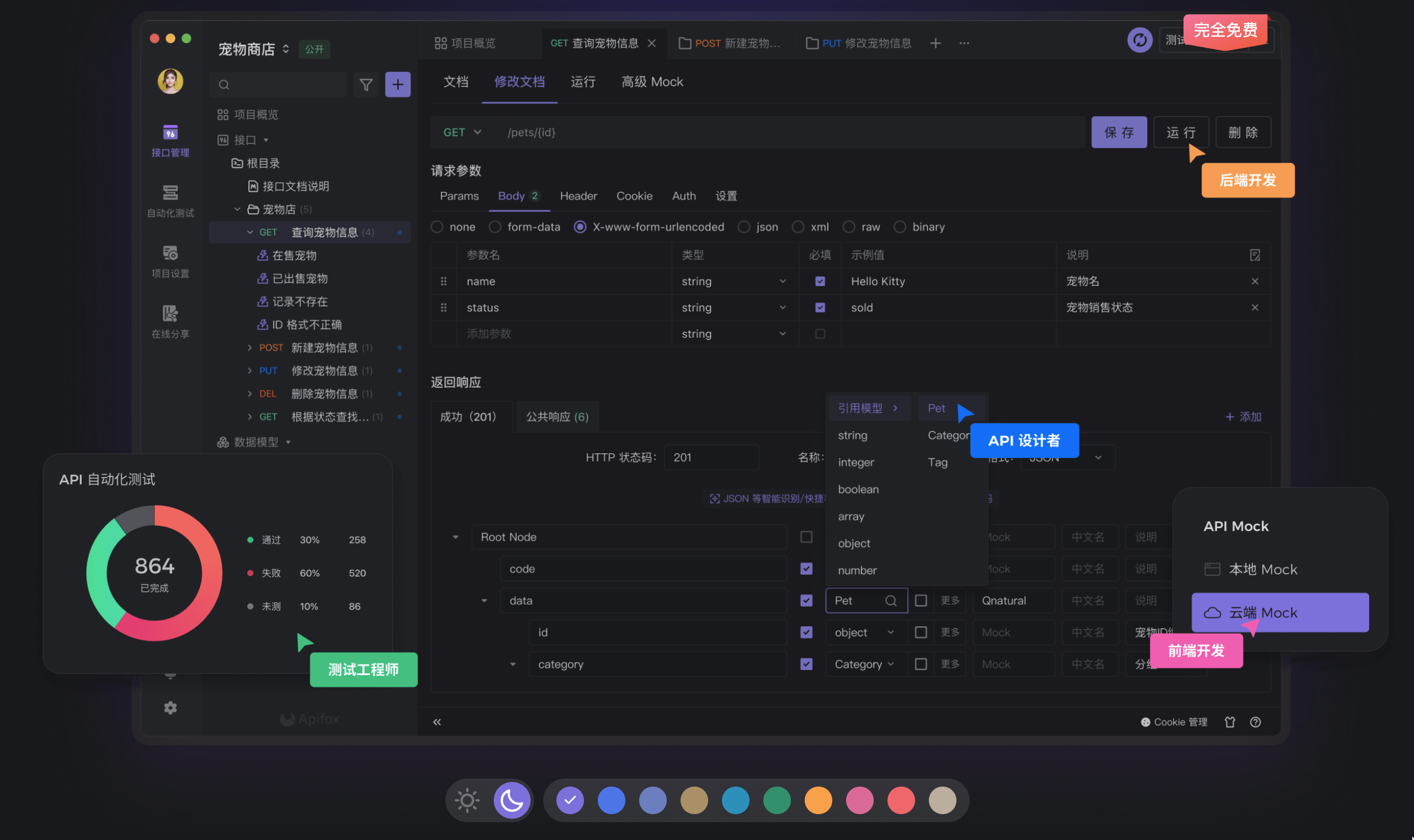This screenshot has height=840, width=1414.
Task: Open the 在线分享 sidebar section
Action: [x=170, y=322]
